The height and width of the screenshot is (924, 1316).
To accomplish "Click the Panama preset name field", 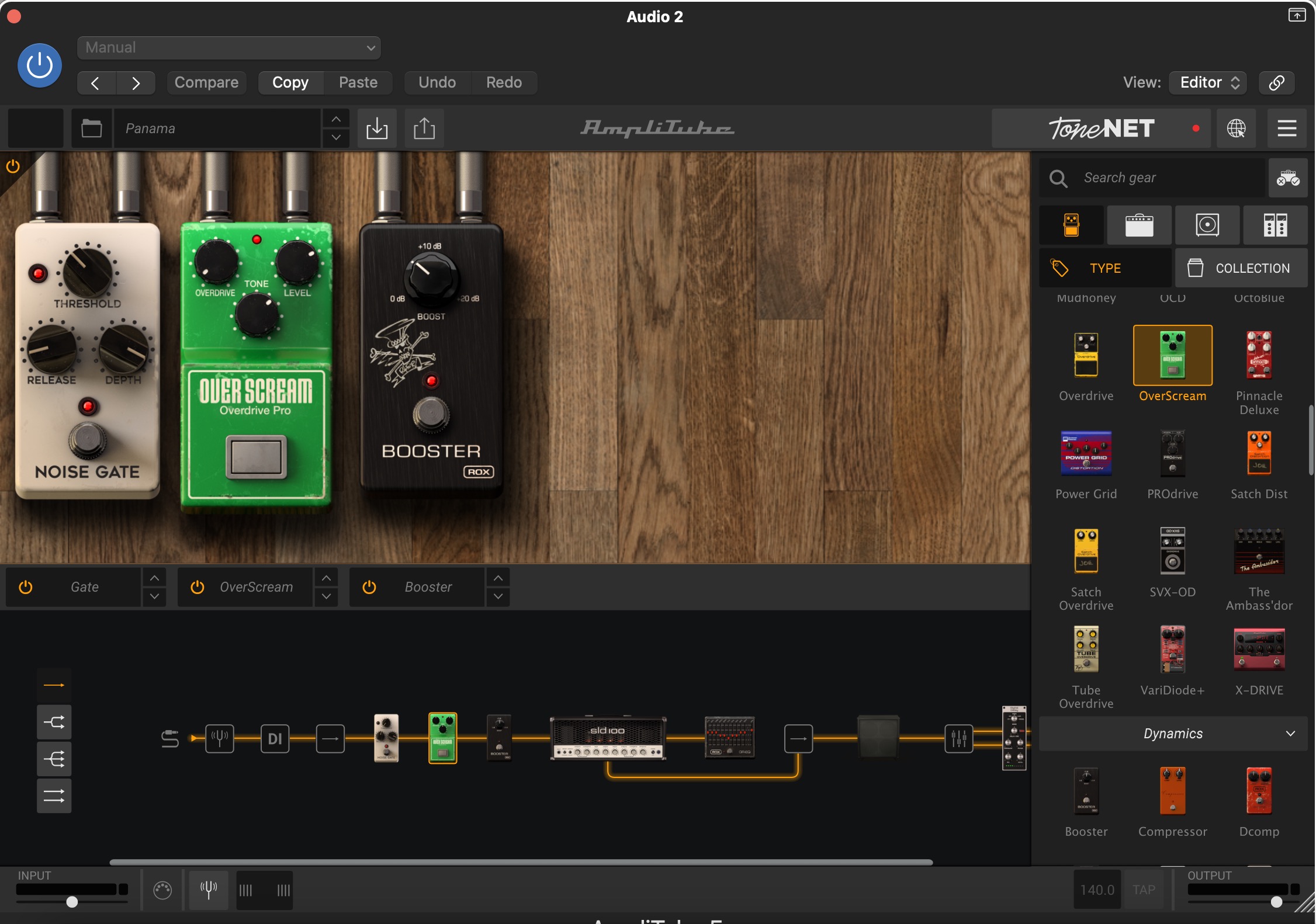I will pos(217,128).
